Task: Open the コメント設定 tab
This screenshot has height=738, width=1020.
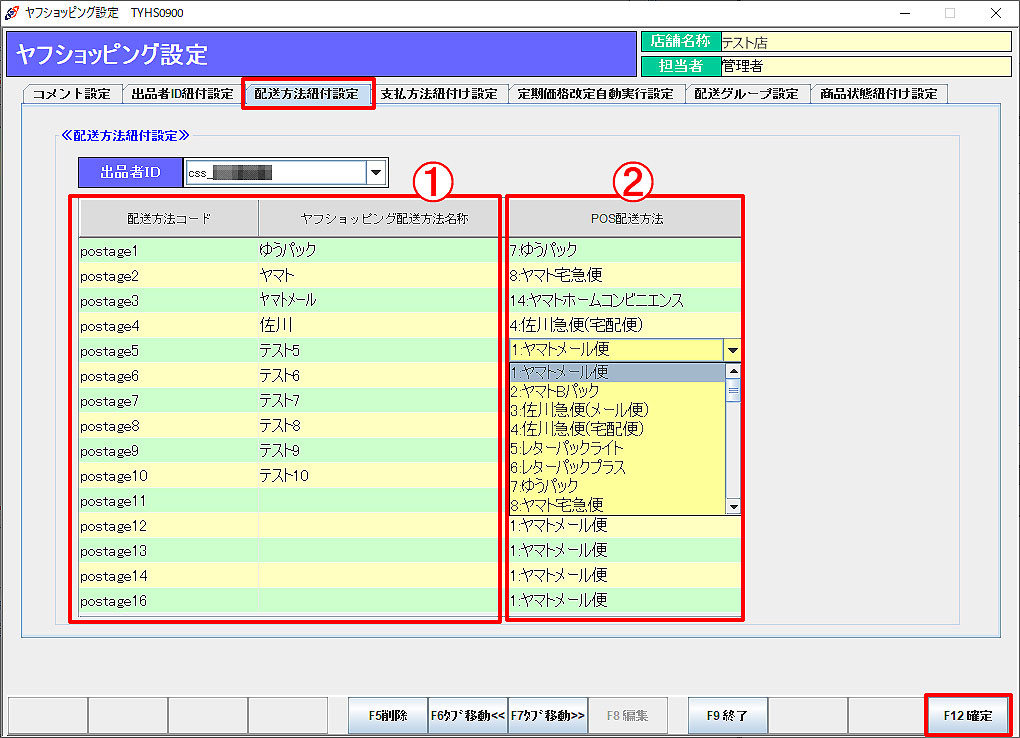Action: pyautogui.click(x=72, y=94)
